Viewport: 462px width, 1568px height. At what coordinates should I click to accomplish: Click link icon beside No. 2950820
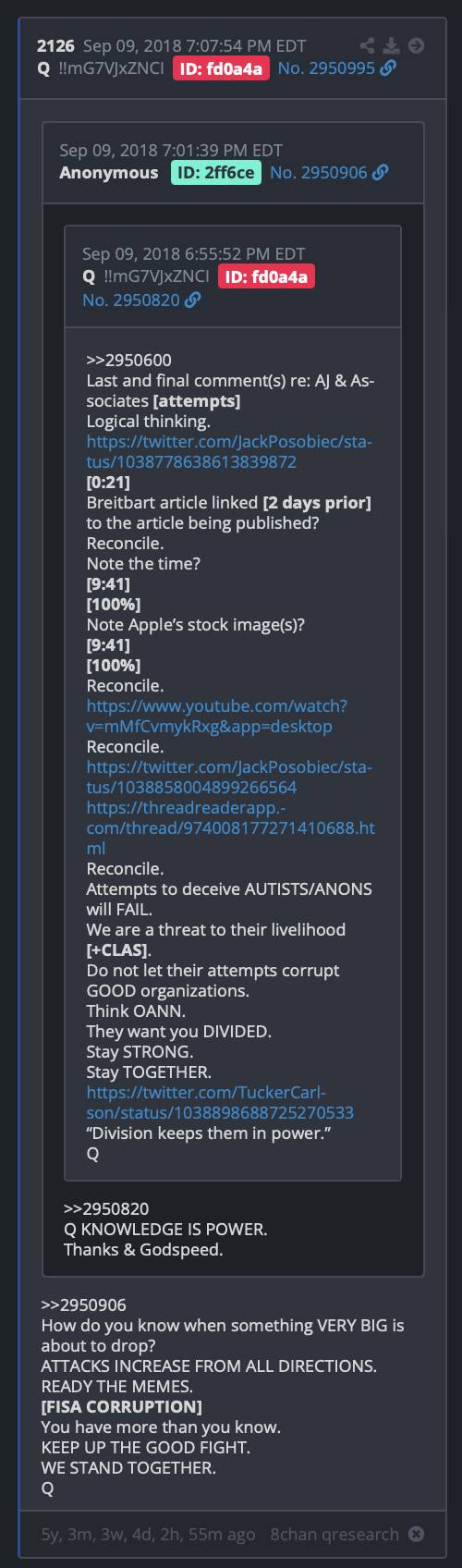[x=192, y=300]
